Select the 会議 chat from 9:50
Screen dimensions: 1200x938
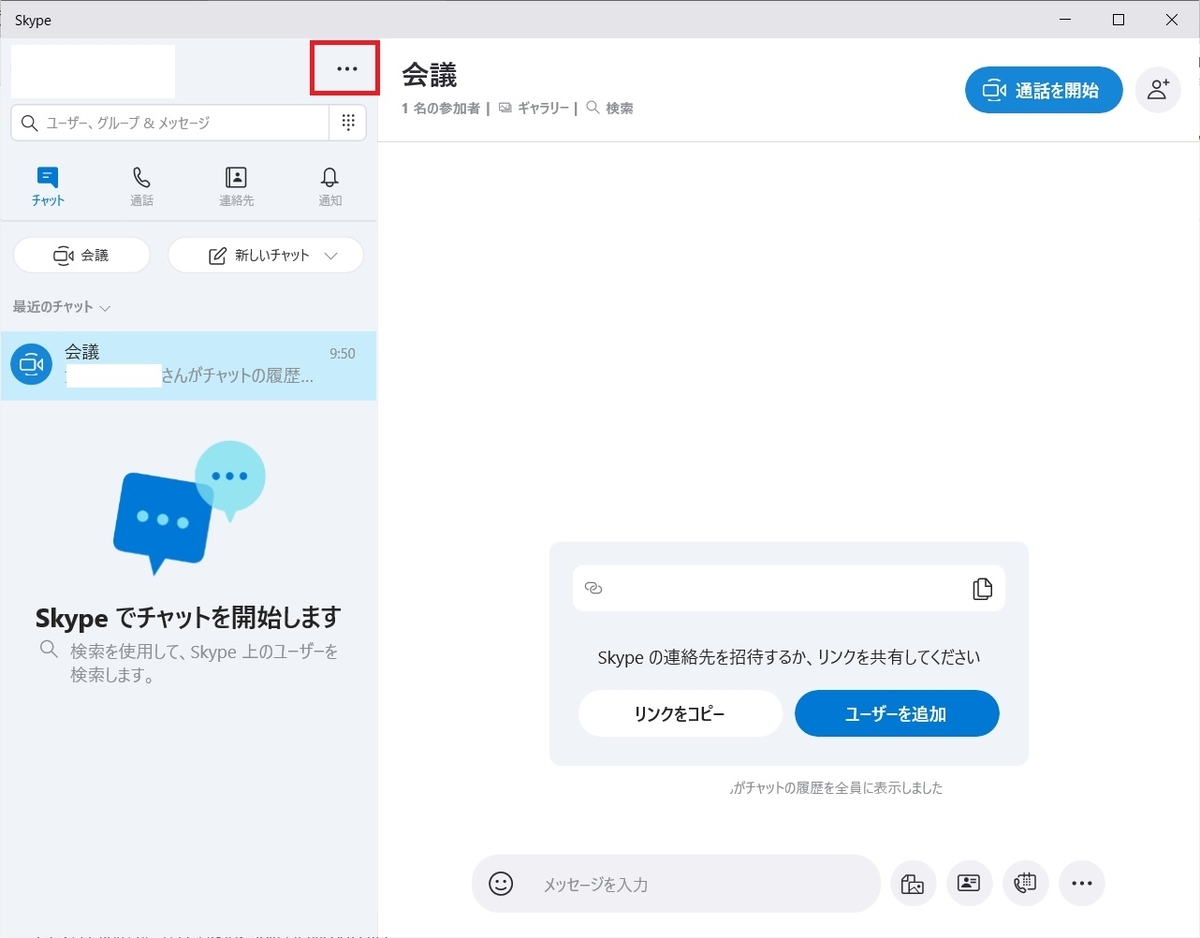pos(188,365)
